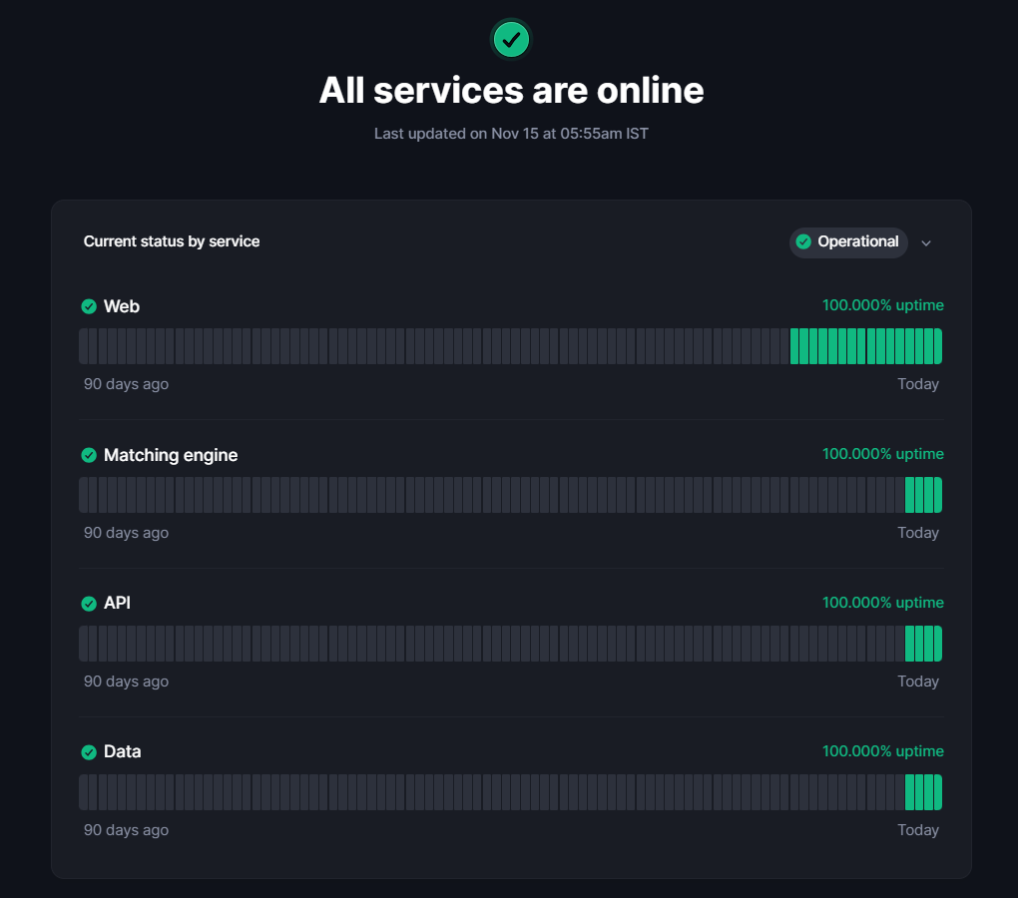Click the first grey bar in Web timeline

pos(84,346)
